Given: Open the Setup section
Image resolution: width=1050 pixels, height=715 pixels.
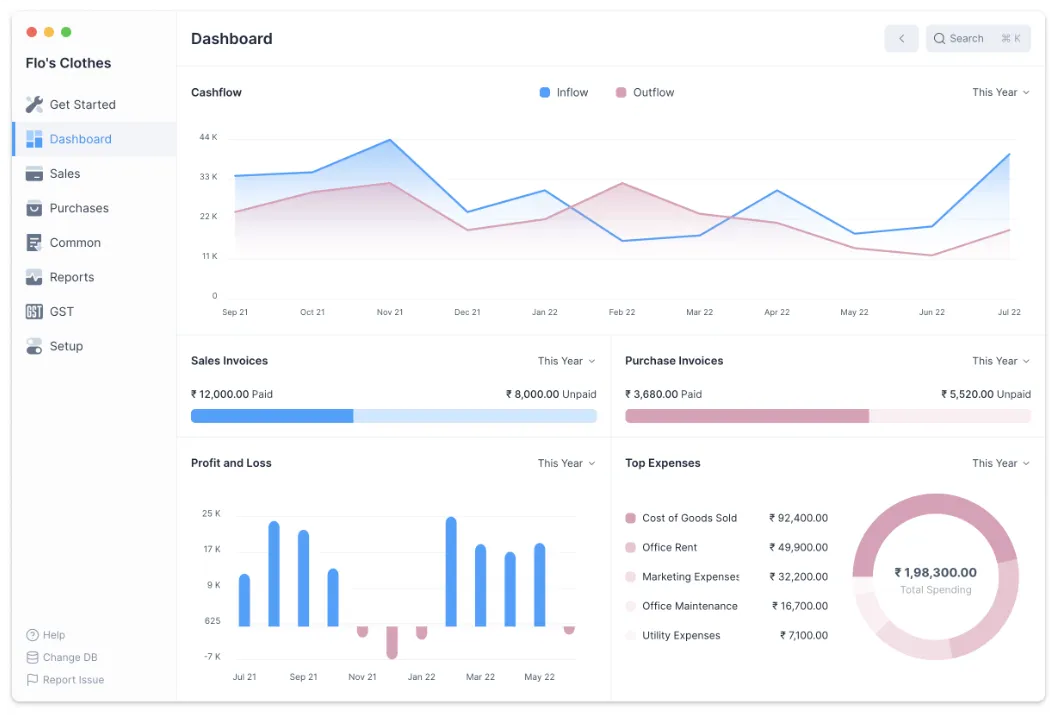Looking at the screenshot, I should point(94,346).
